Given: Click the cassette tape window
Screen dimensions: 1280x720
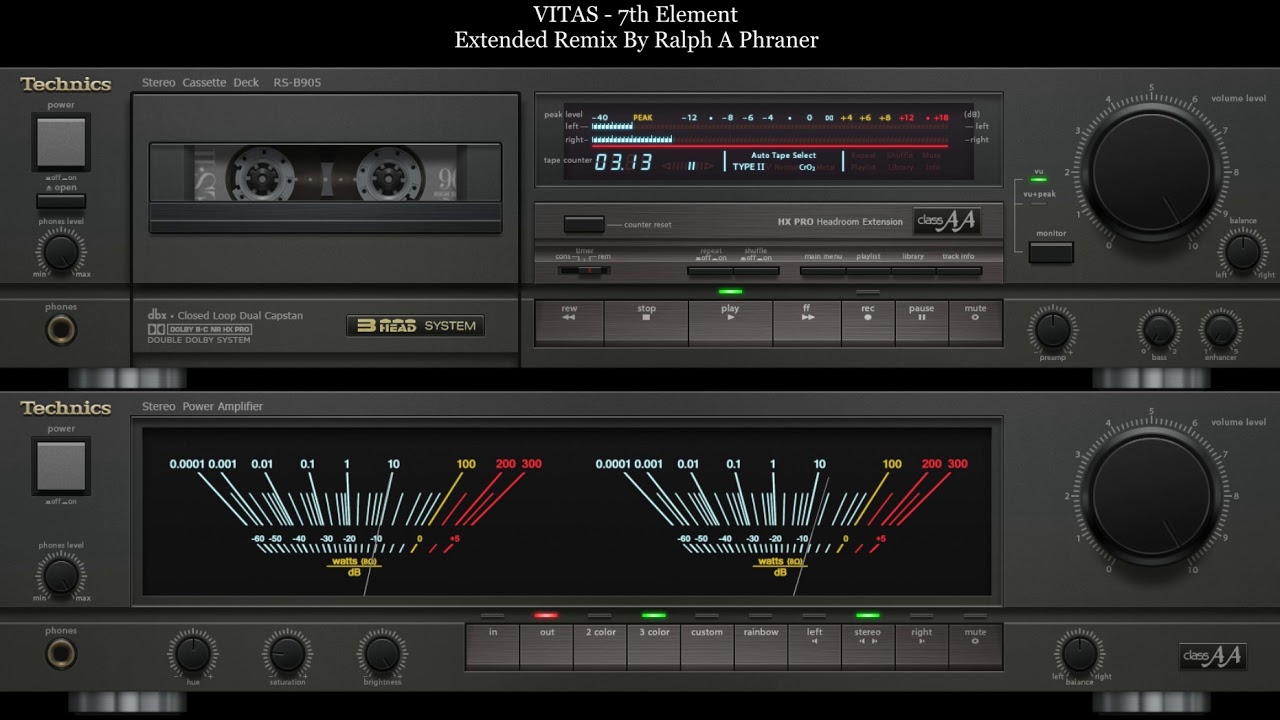Looking at the screenshot, I should click(325, 171).
